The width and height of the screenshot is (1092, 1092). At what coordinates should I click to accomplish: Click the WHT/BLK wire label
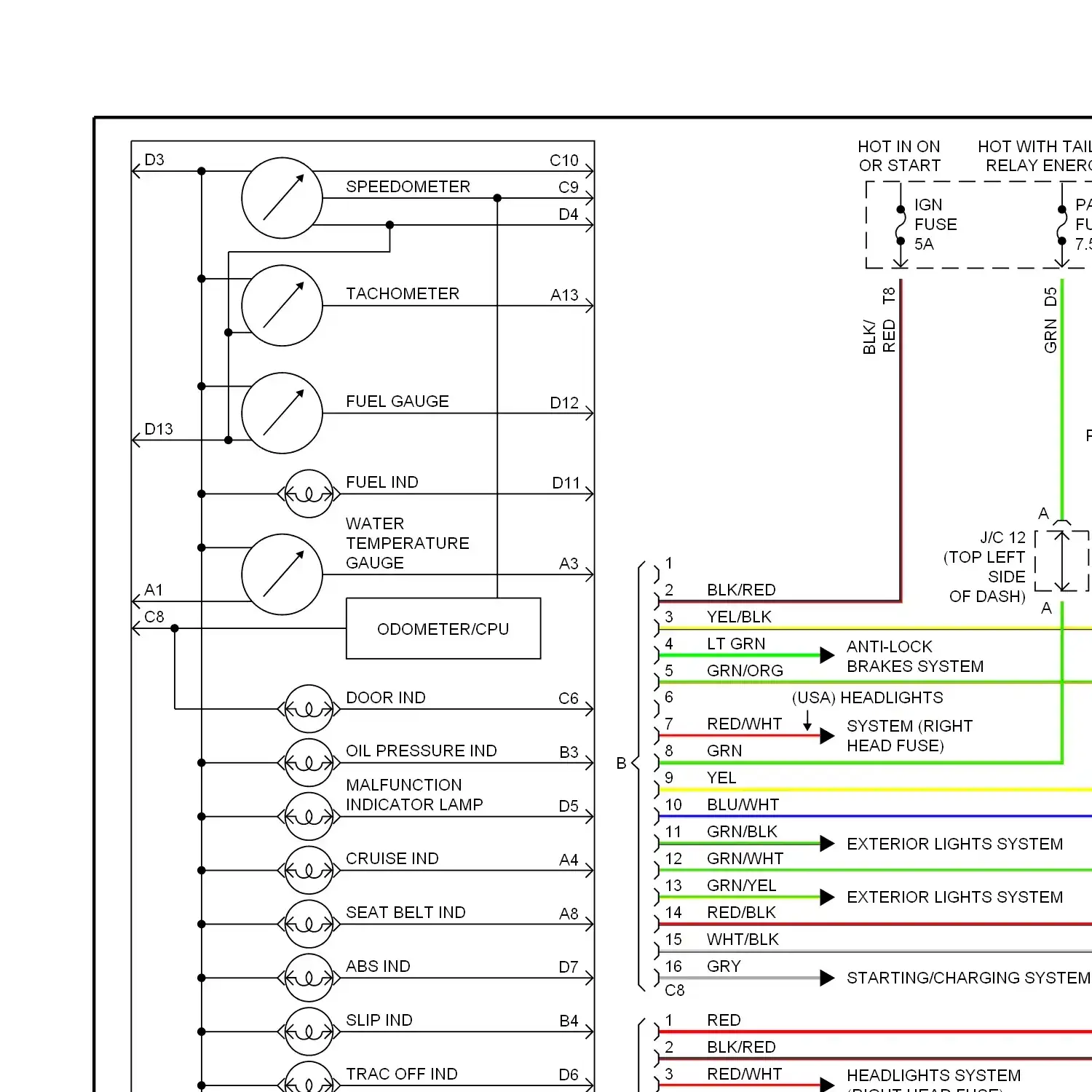tap(743, 939)
